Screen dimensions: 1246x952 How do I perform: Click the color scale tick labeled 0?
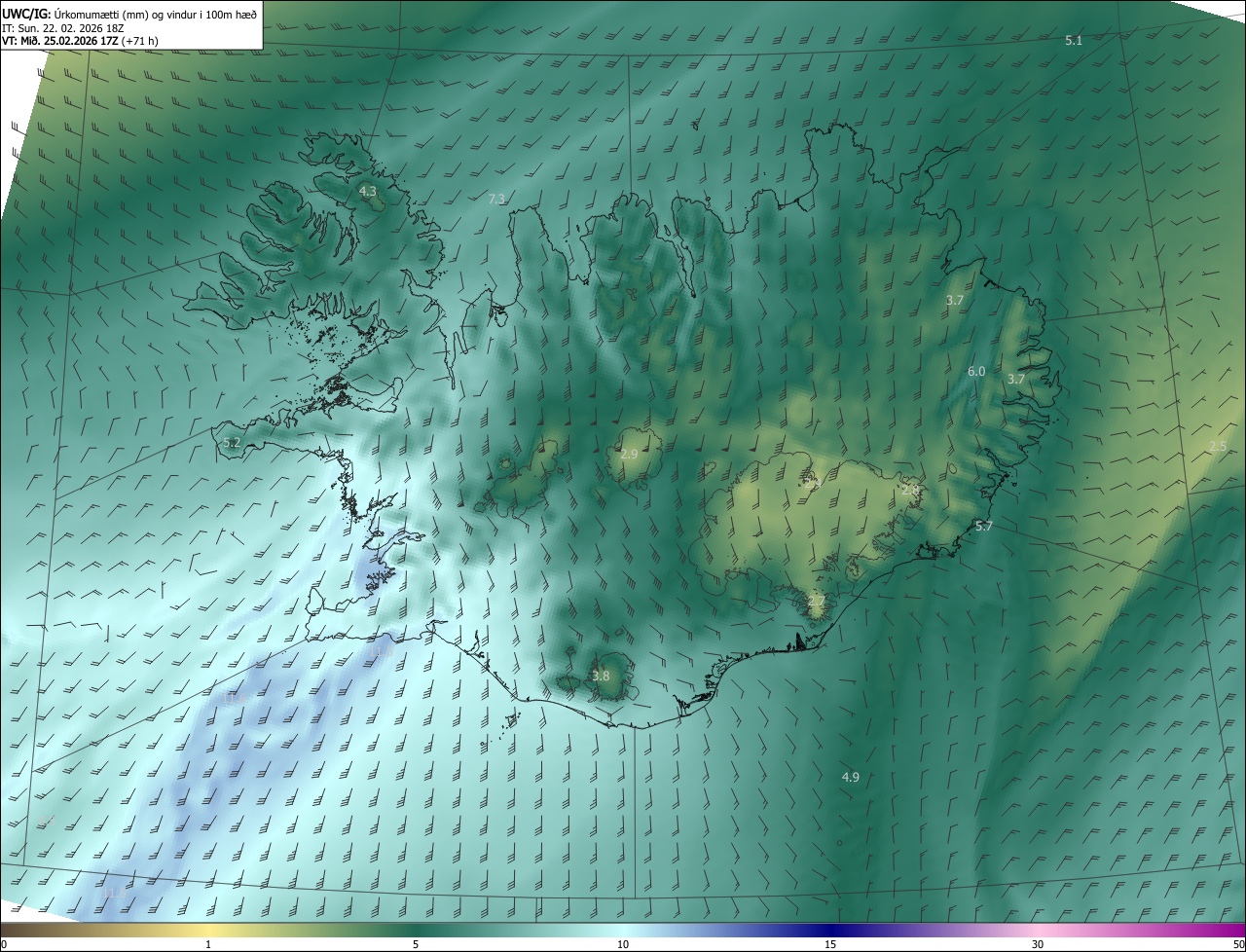click(x=4, y=944)
